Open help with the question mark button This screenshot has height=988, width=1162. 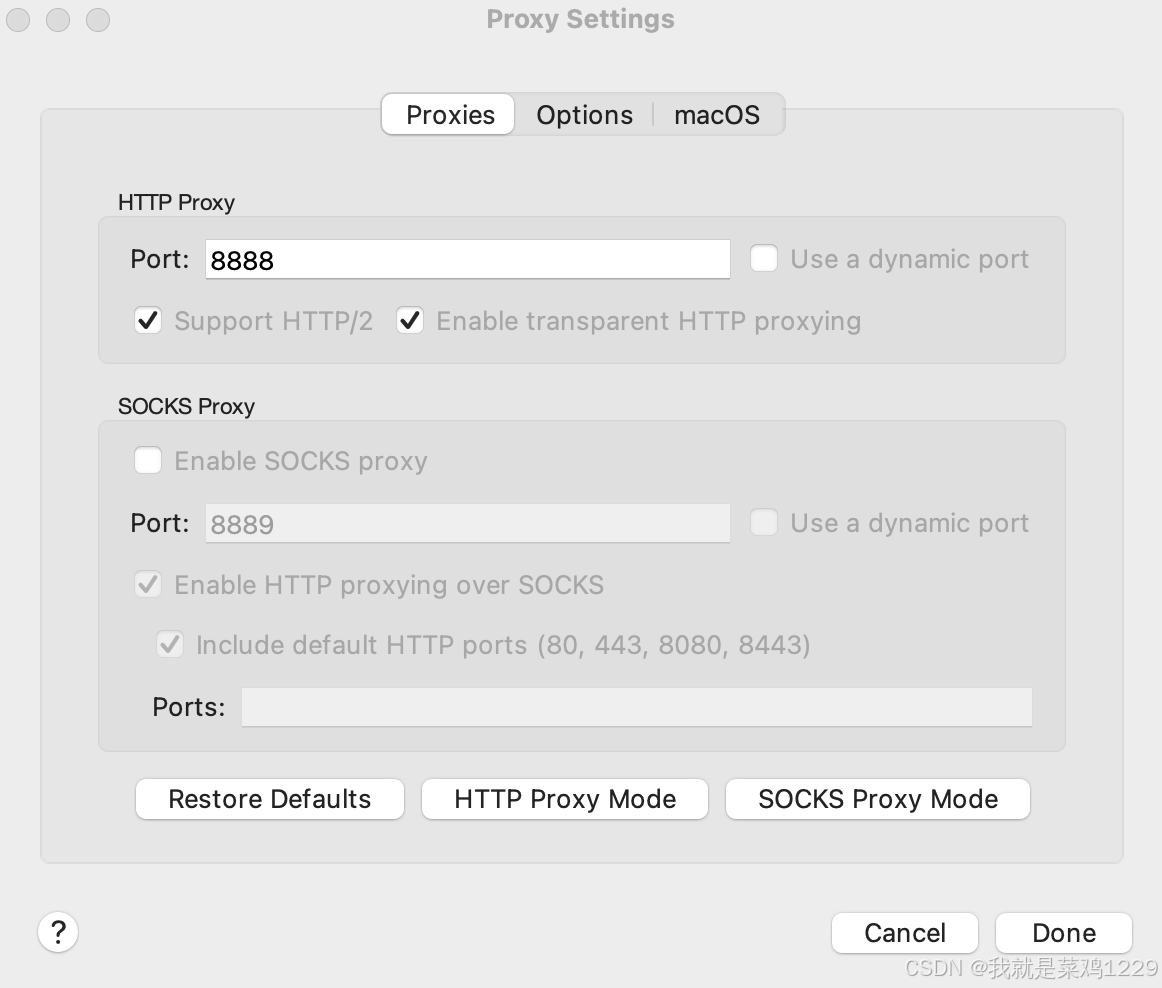point(58,932)
